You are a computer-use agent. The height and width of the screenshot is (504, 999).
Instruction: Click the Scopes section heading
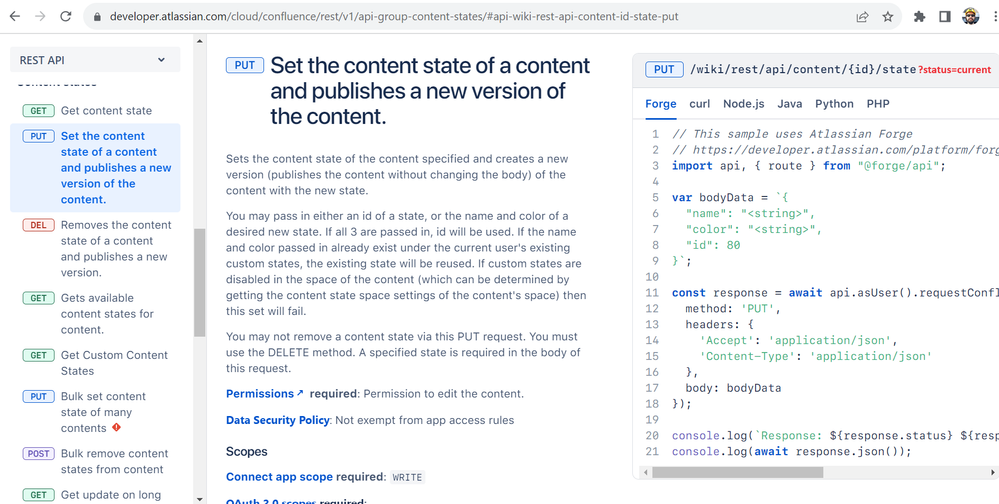(x=247, y=452)
